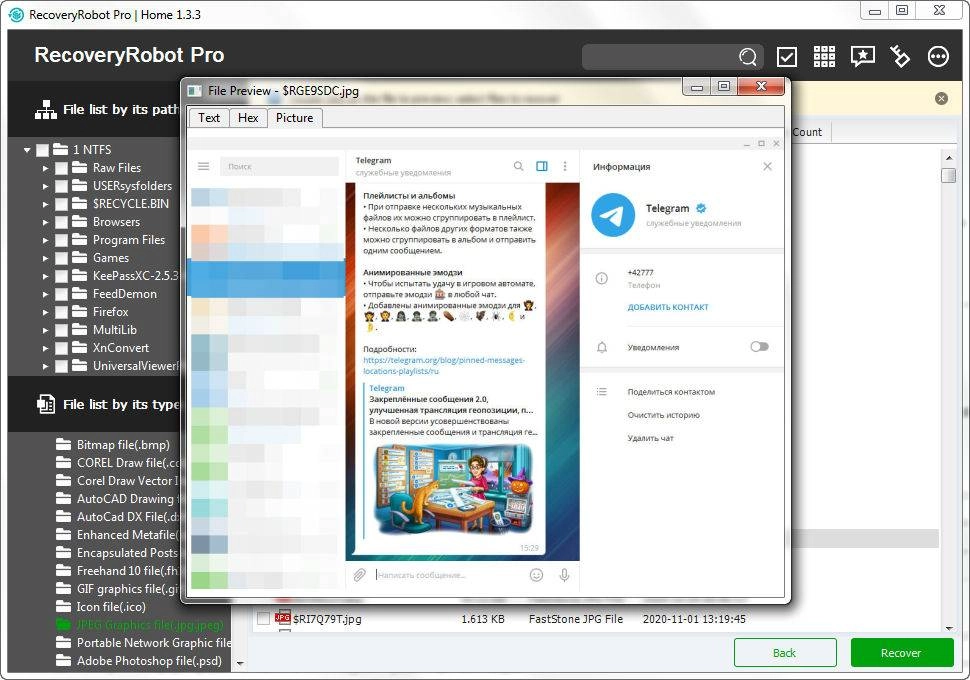Click the search magnifier icon in header
970x680 pixels.
pyautogui.click(x=747, y=57)
